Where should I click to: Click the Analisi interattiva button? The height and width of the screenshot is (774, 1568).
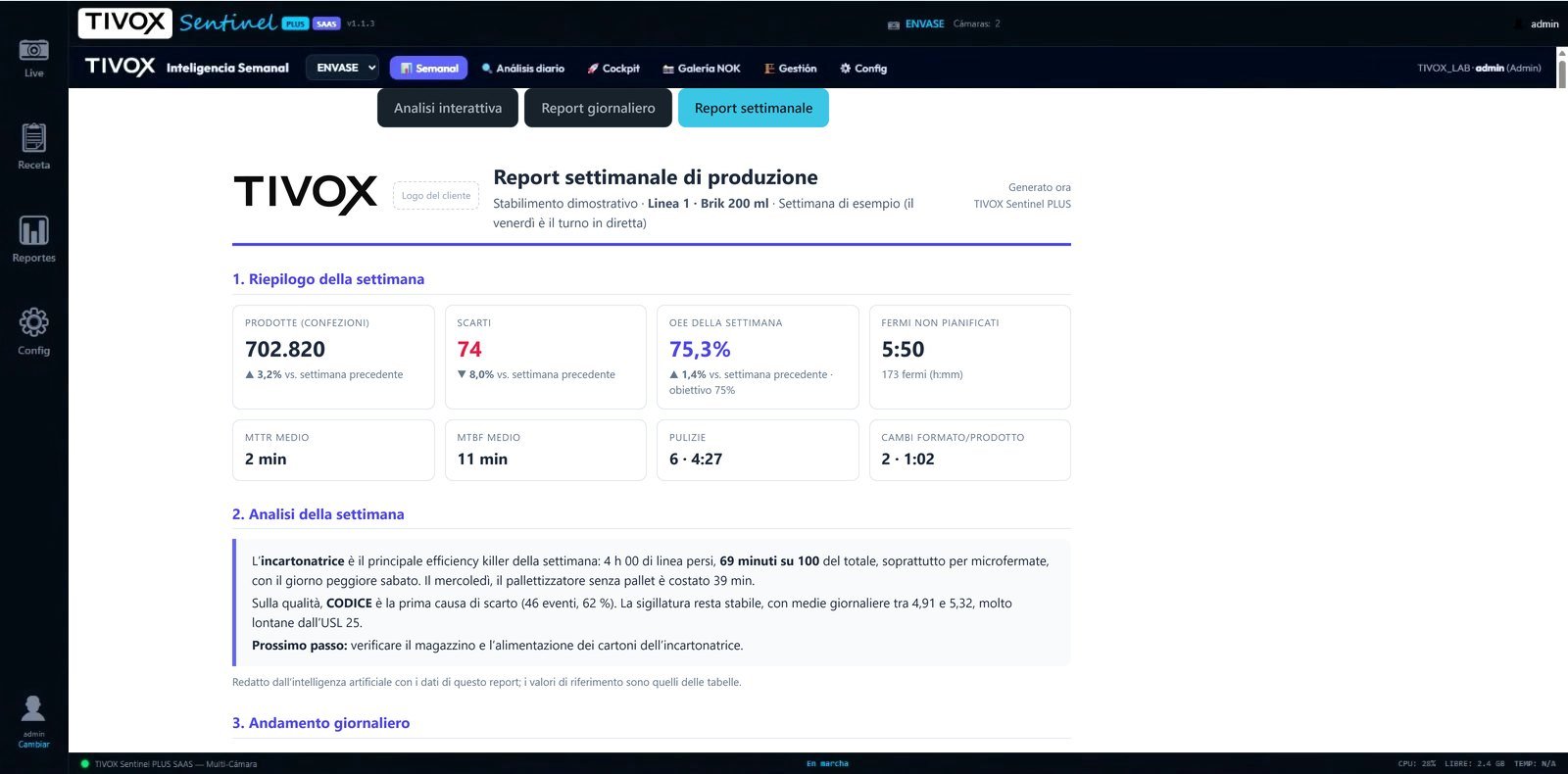[448, 108]
